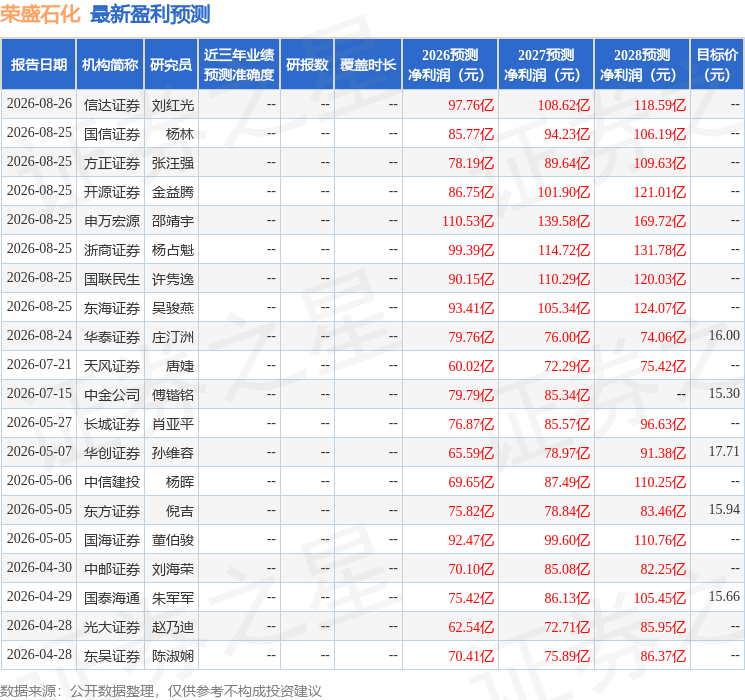Click the value 85.77亿
The image size is (745, 700).
(x=471, y=134)
